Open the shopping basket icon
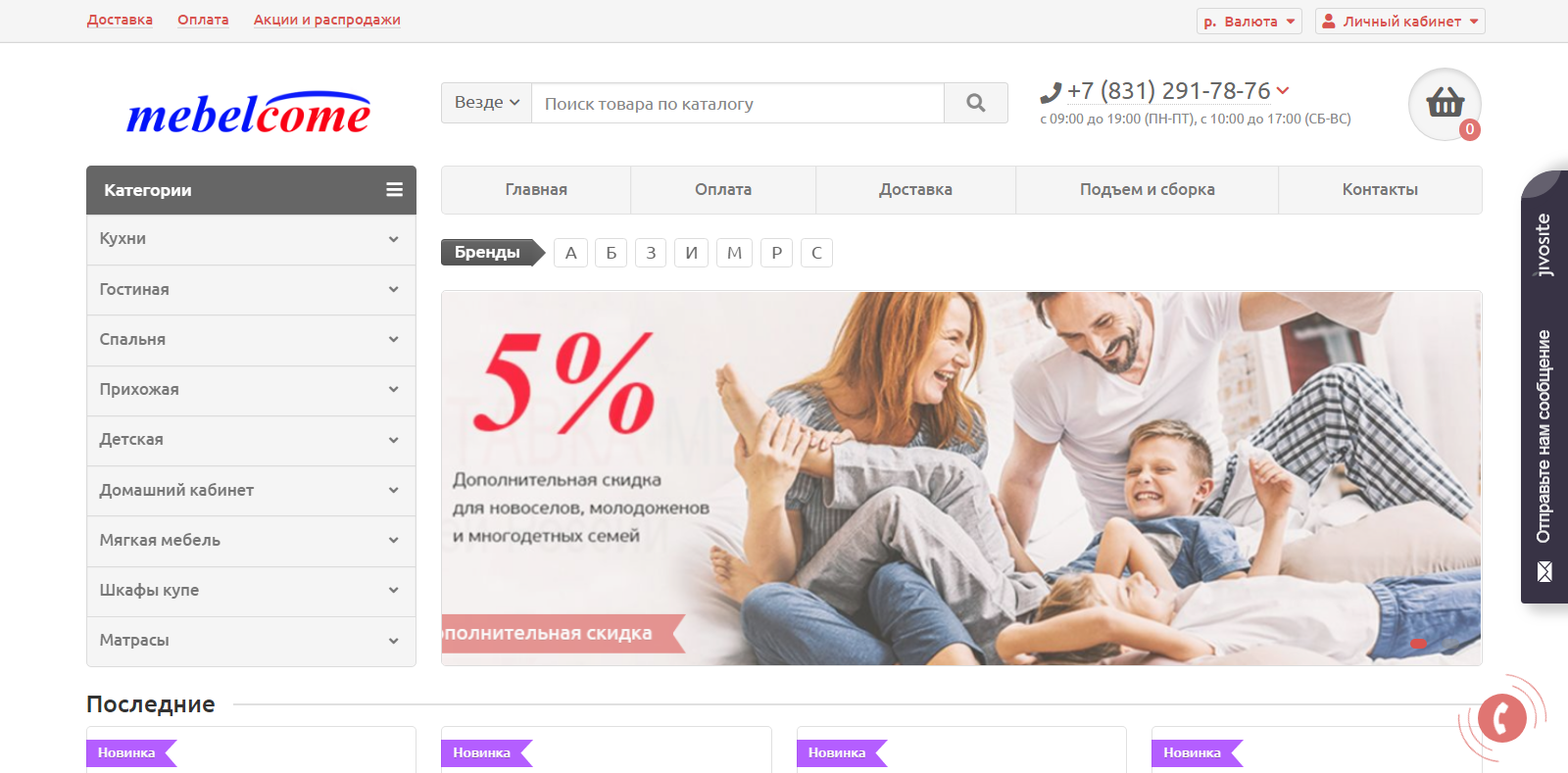This screenshot has width=1568, height=773. (1445, 103)
